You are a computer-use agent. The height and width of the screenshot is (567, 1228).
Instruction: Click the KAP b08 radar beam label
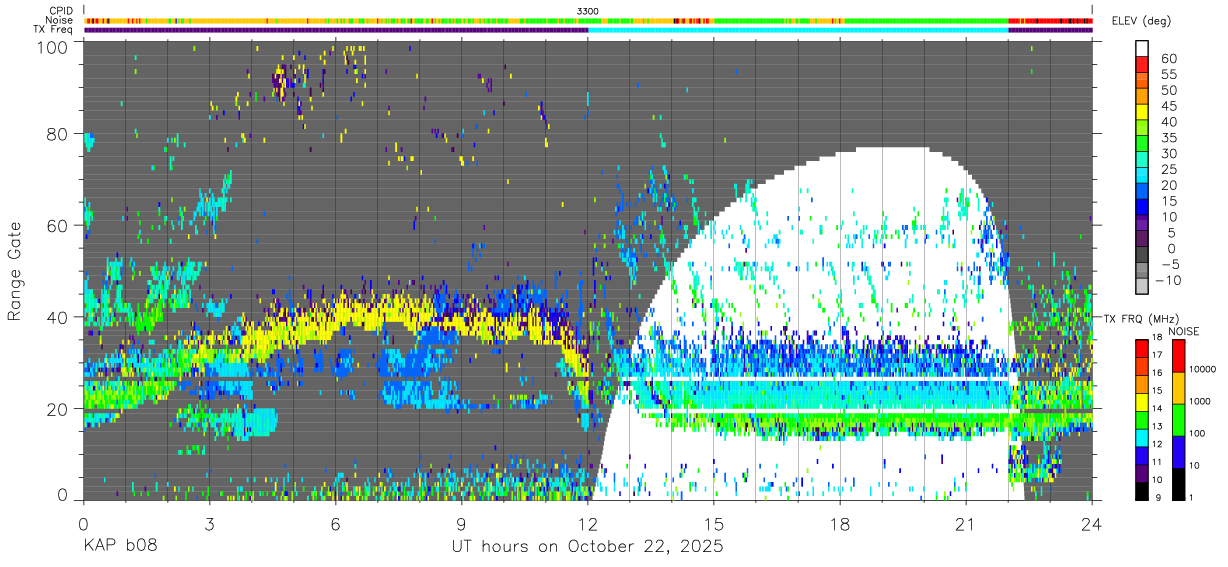pyautogui.click(x=120, y=547)
